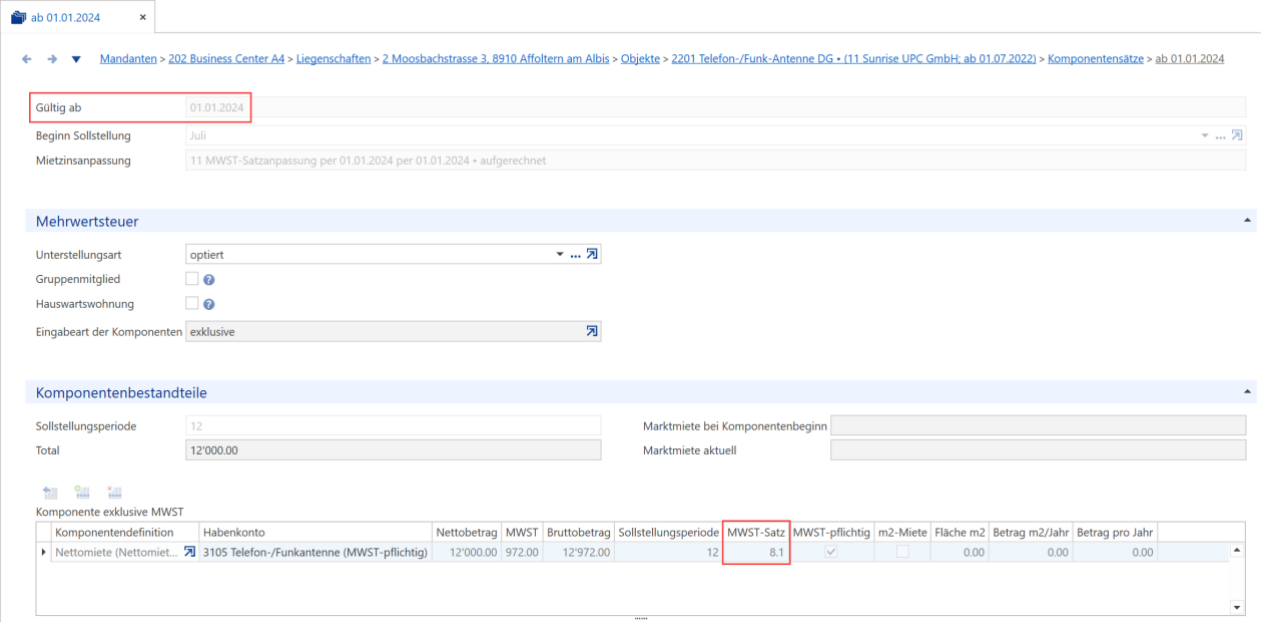Click the first component table toolbar icon
Viewport: 1261px width, 622px height.
tap(50, 492)
